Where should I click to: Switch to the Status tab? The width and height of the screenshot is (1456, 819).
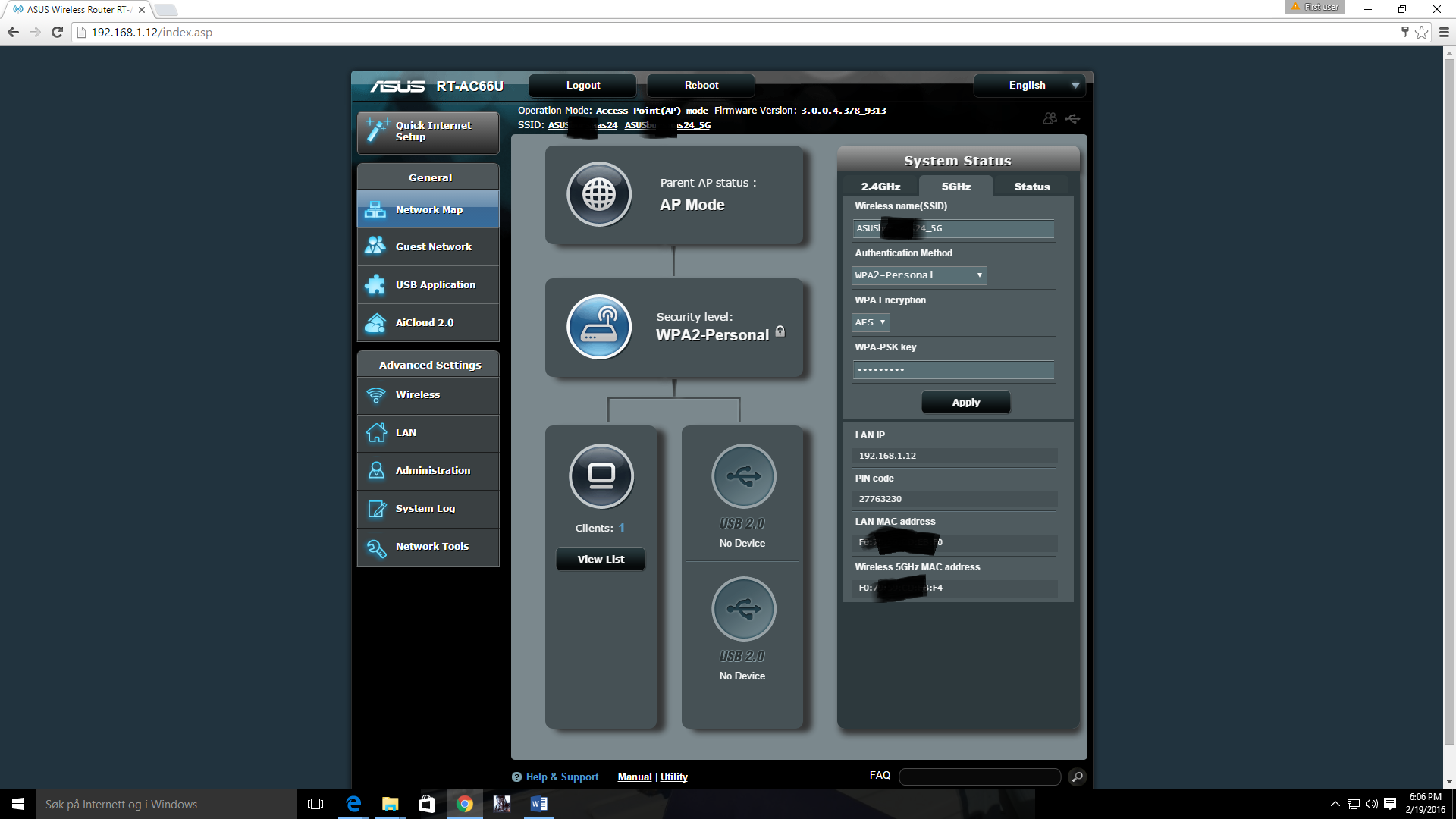tap(1032, 187)
